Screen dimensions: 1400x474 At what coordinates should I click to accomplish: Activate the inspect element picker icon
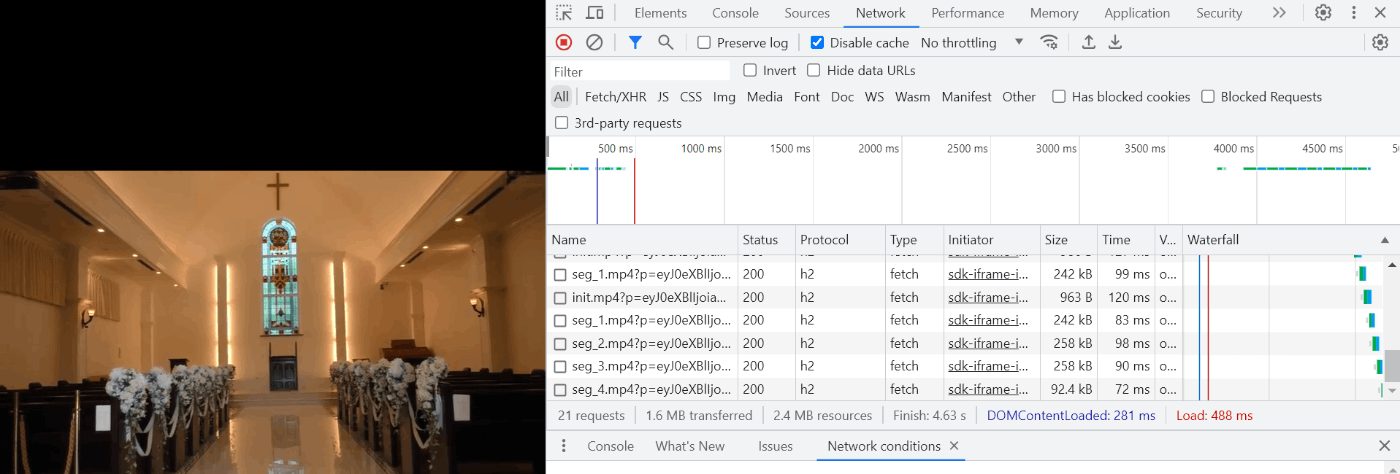(564, 13)
